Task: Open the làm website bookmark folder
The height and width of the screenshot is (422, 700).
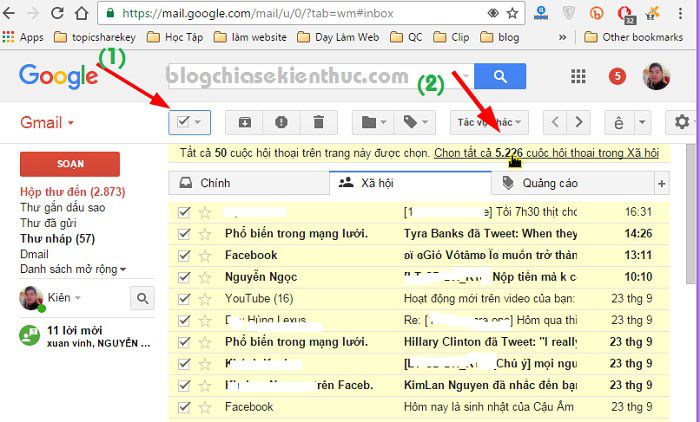Action: point(250,37)
